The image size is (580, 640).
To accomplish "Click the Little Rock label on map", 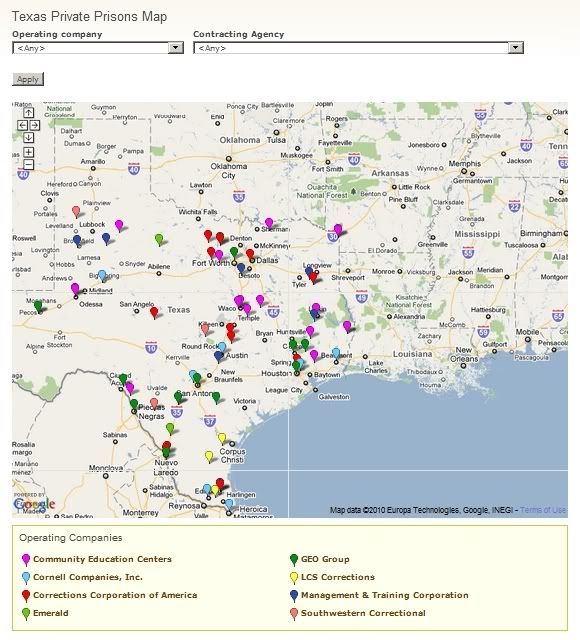I will tap(414, 187).
